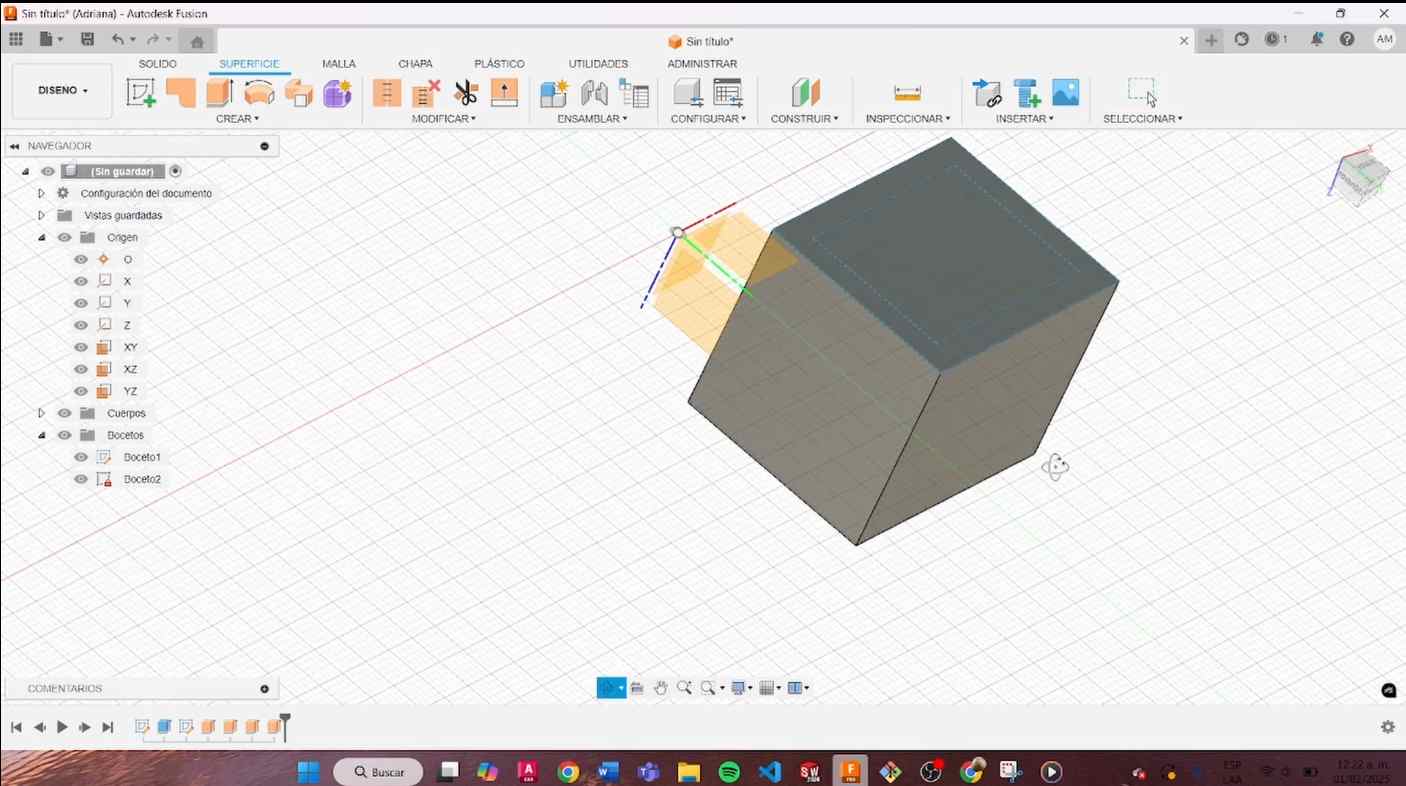
Task: Select the surface Extrude tool
Action: pos(220,93)
